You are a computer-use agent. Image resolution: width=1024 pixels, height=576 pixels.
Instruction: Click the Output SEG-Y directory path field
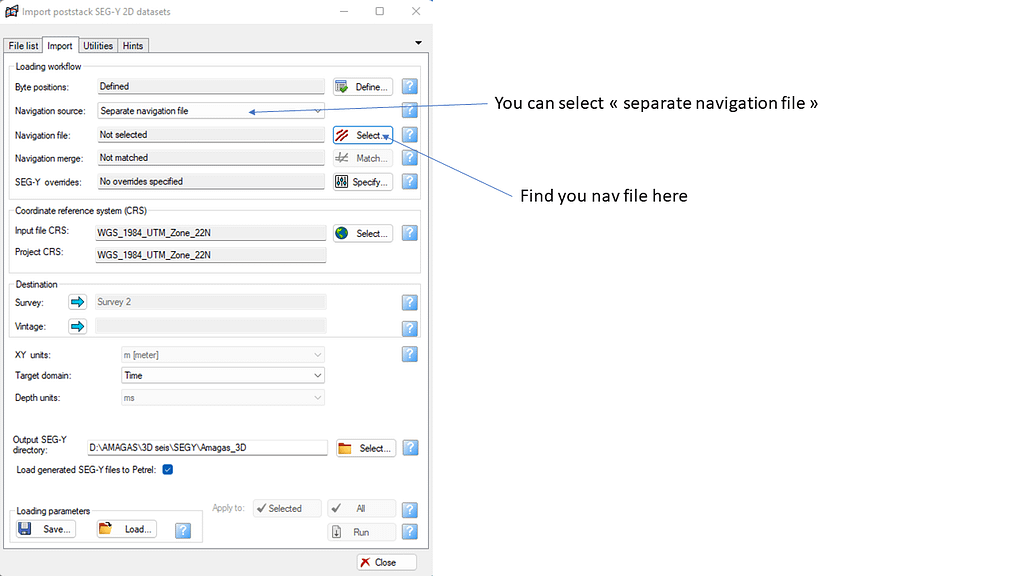coord(207,448)
